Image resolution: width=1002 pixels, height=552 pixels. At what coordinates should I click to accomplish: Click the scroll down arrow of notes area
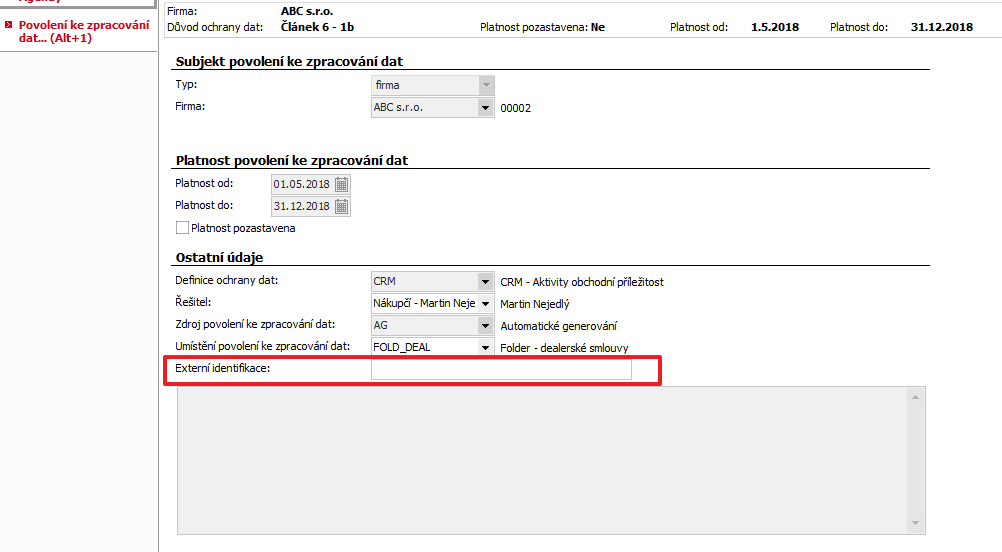(x=915, y=523)
